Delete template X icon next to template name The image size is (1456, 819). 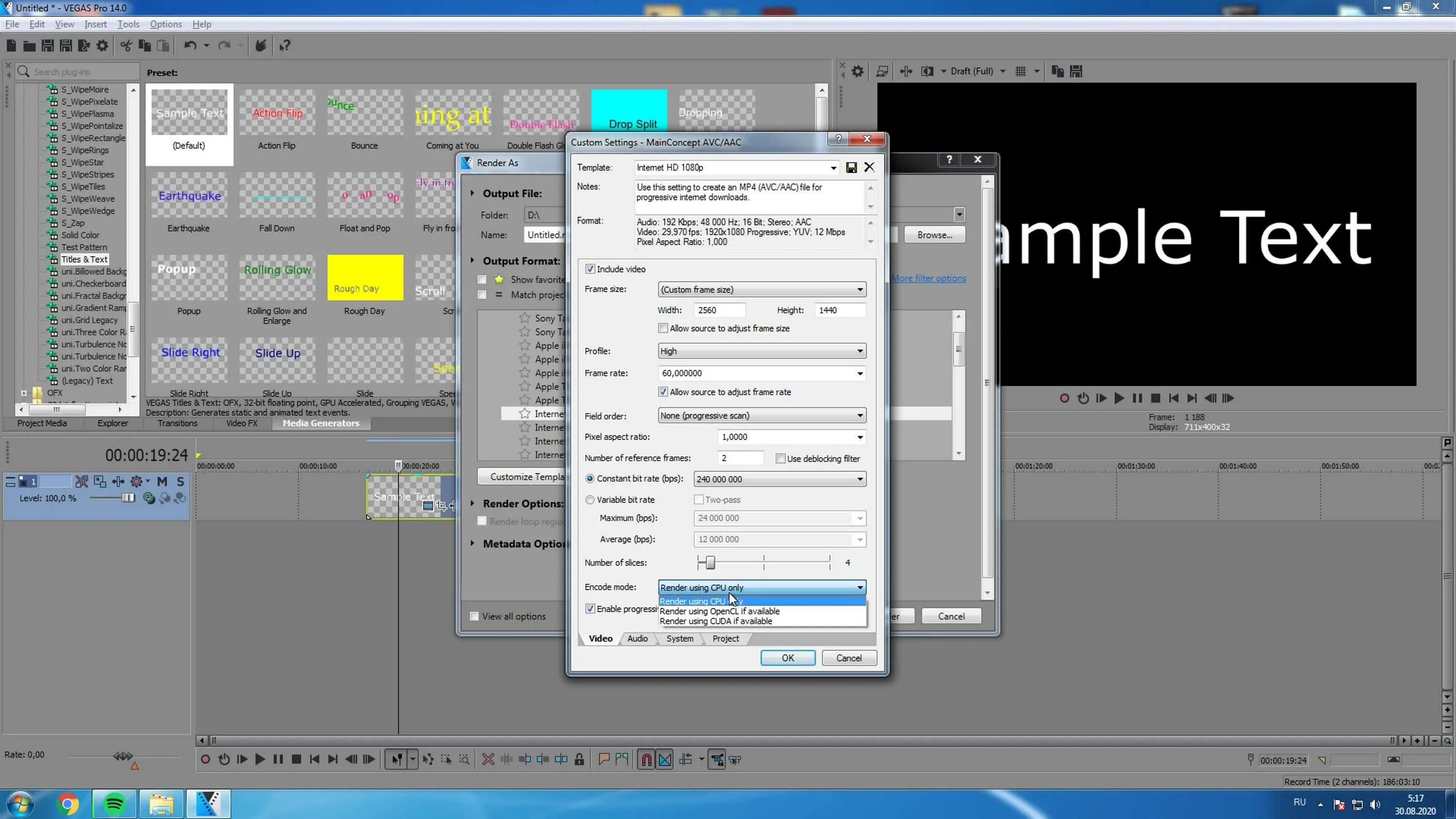[869, 167]
